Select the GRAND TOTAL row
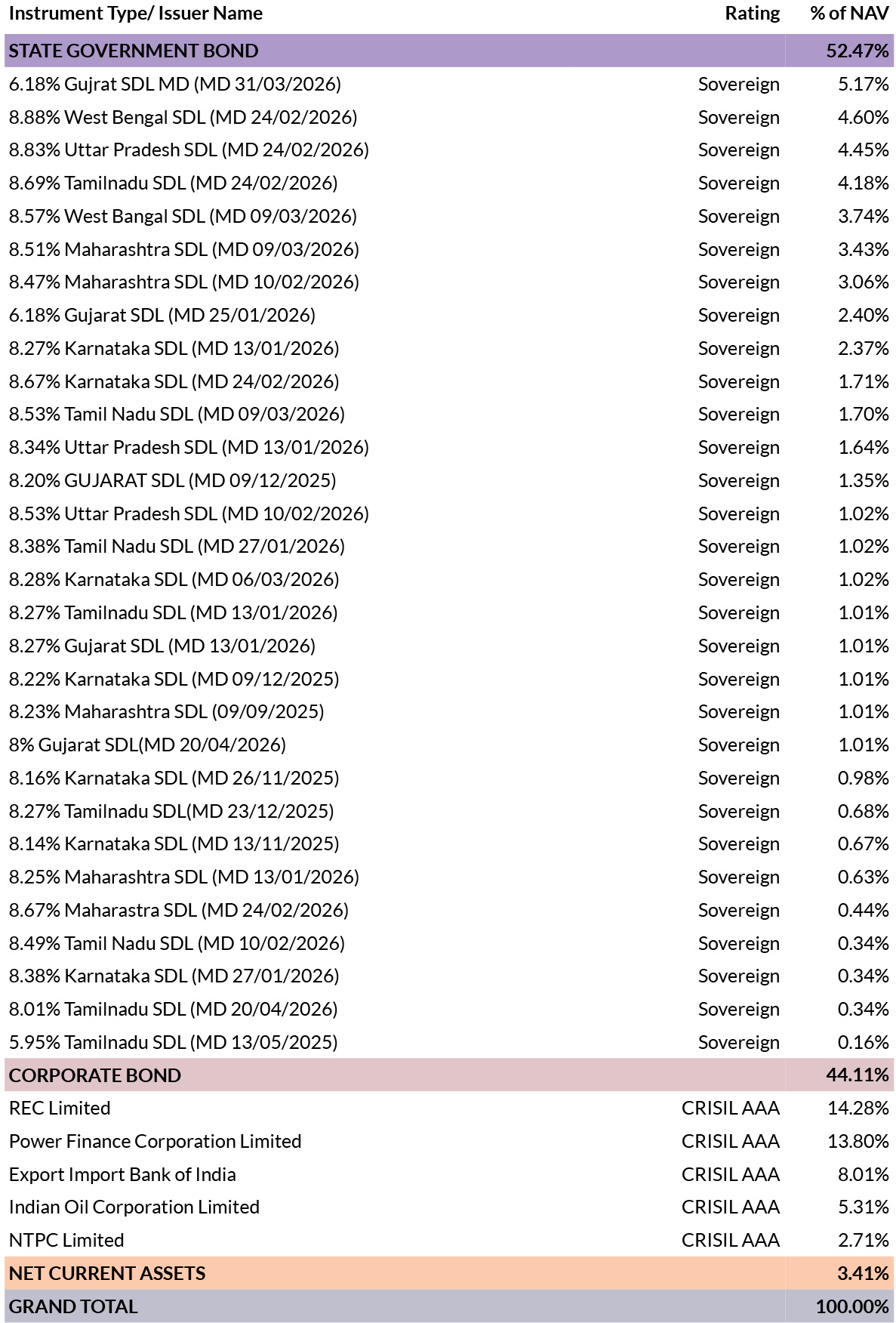896x1323 pixels. 448,1306
